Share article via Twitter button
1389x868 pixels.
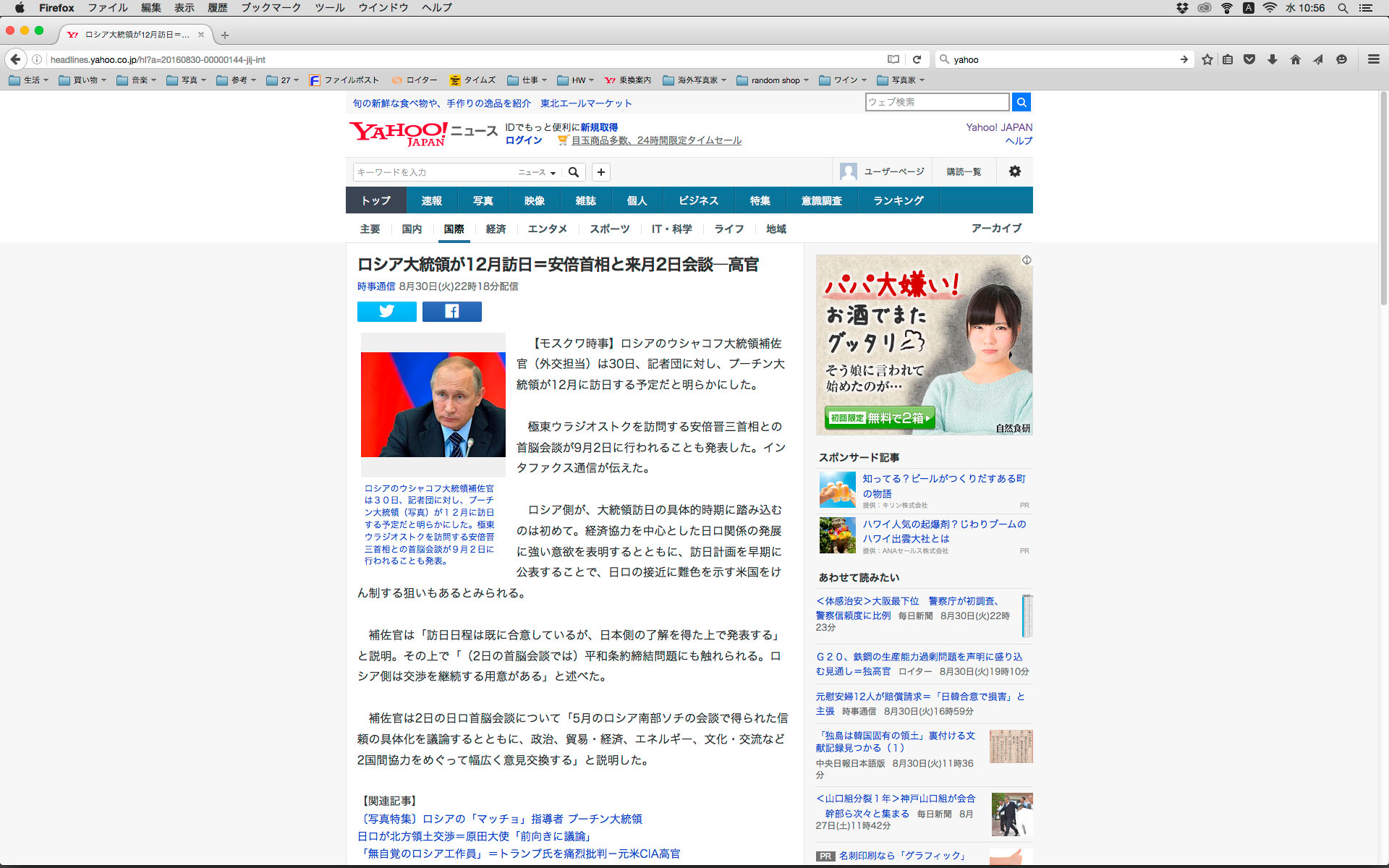[x=386, y=311]
